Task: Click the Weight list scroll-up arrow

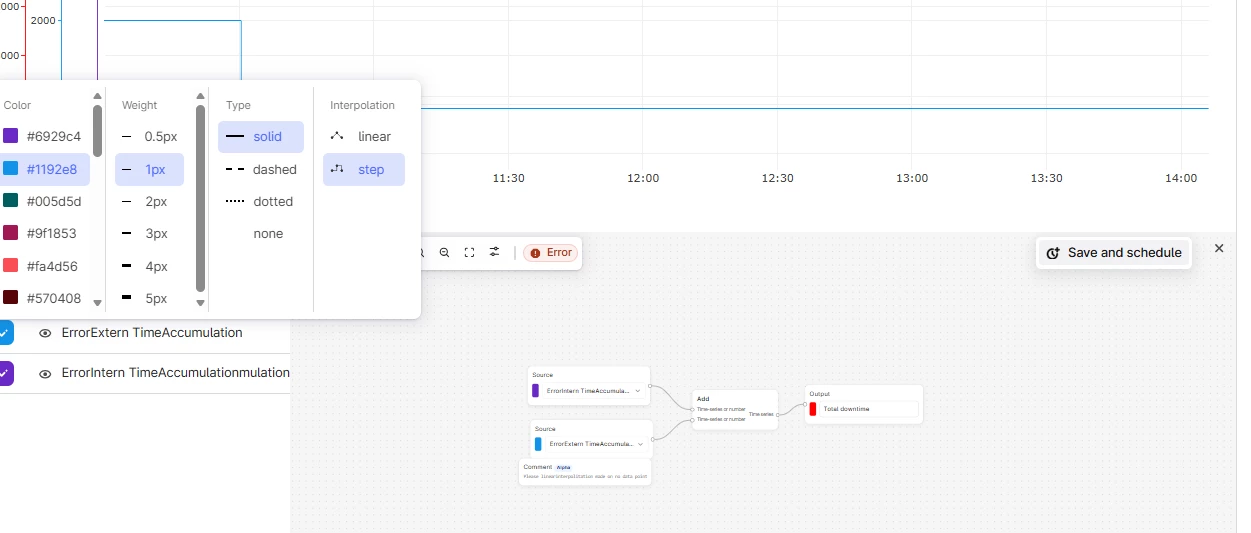Action: coord(200,97)
